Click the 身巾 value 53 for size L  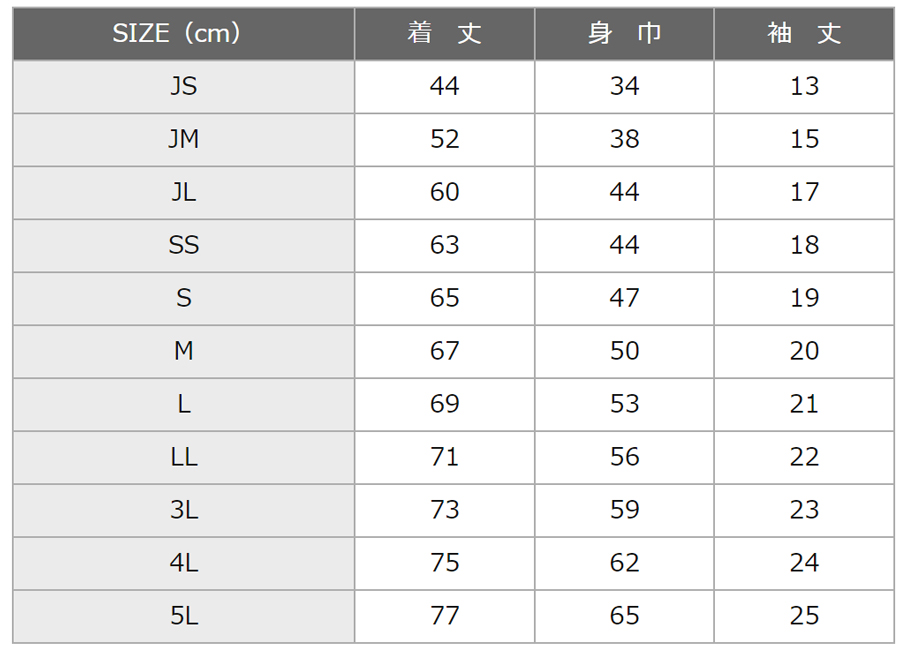coord(624,404)
